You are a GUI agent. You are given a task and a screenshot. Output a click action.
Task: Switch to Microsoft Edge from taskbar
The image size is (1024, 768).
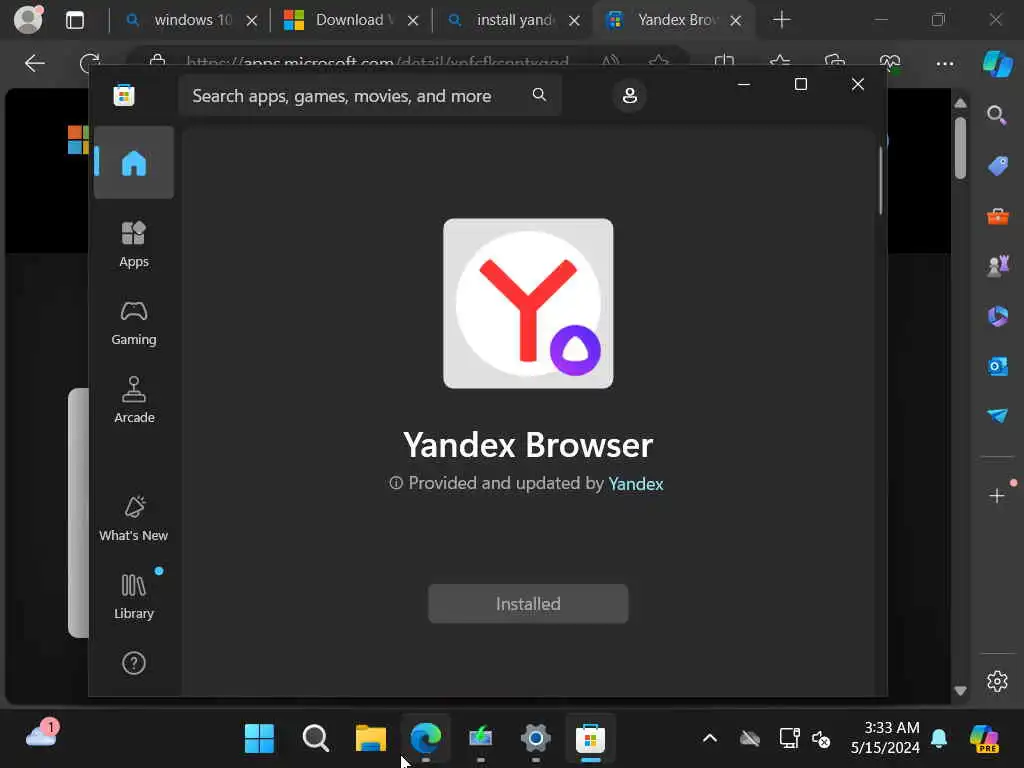point(426,739)
